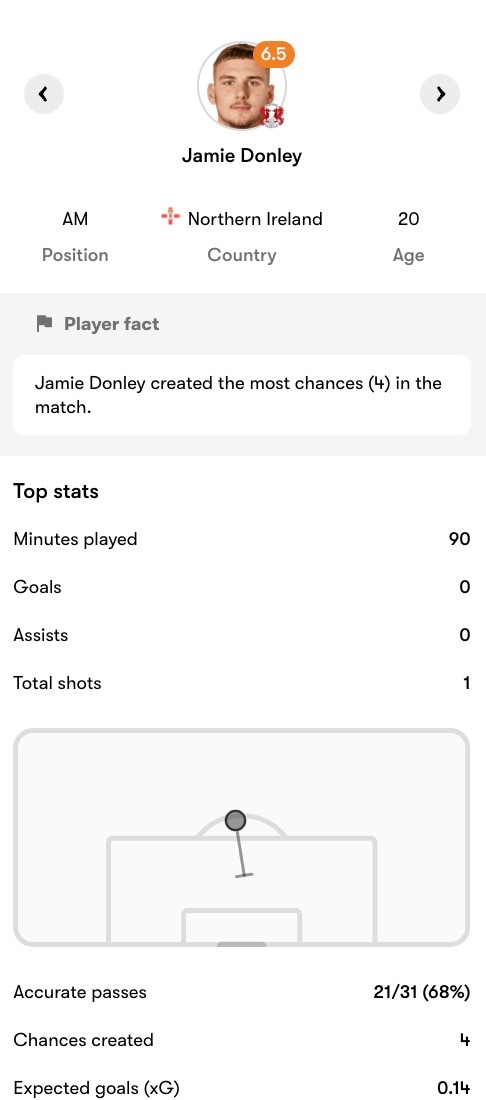
Task: Tap the Northern Ireland flag icon
Action: click(170, 218)
